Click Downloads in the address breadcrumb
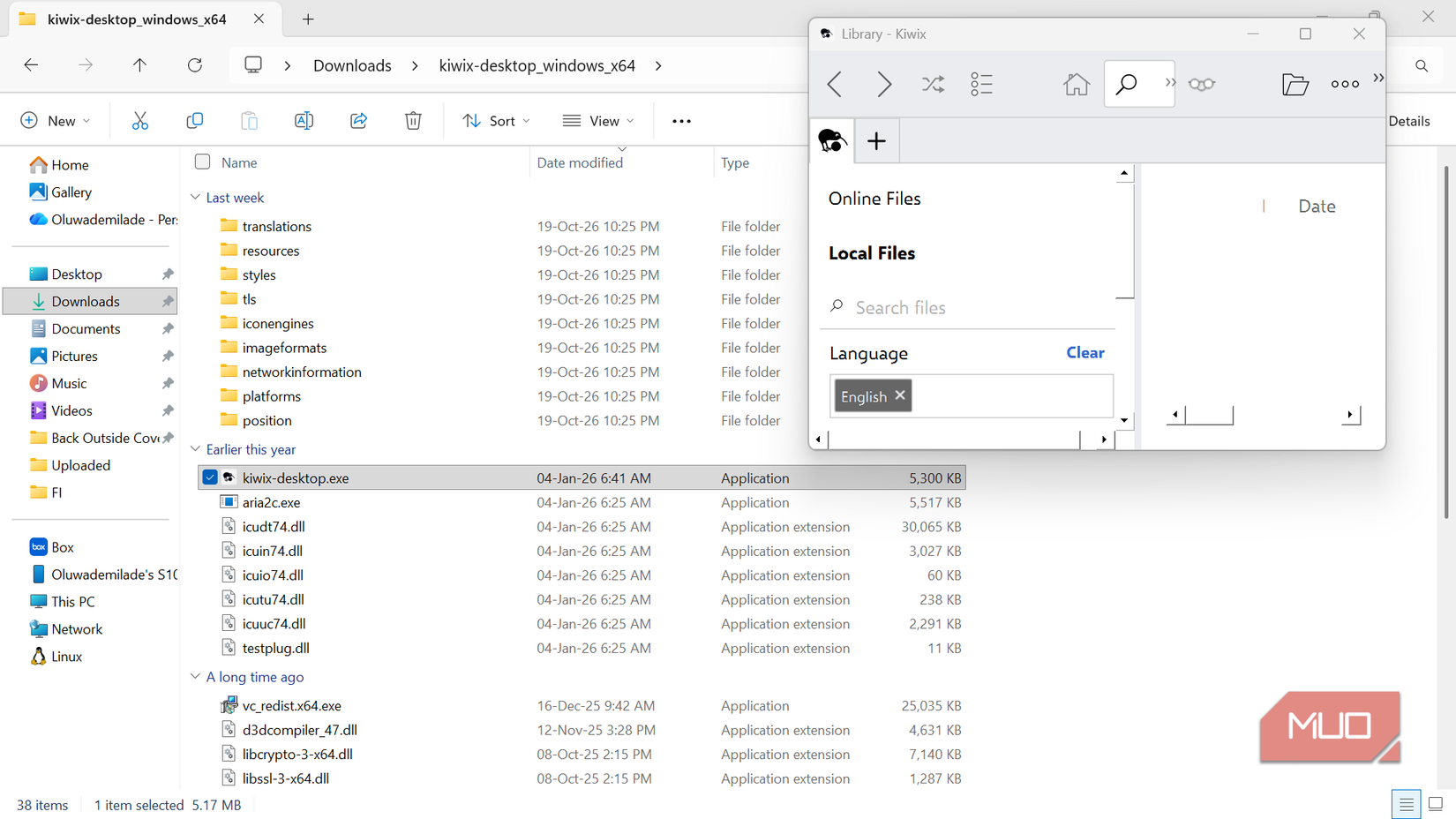1456x819 pixels. point(352,65)
